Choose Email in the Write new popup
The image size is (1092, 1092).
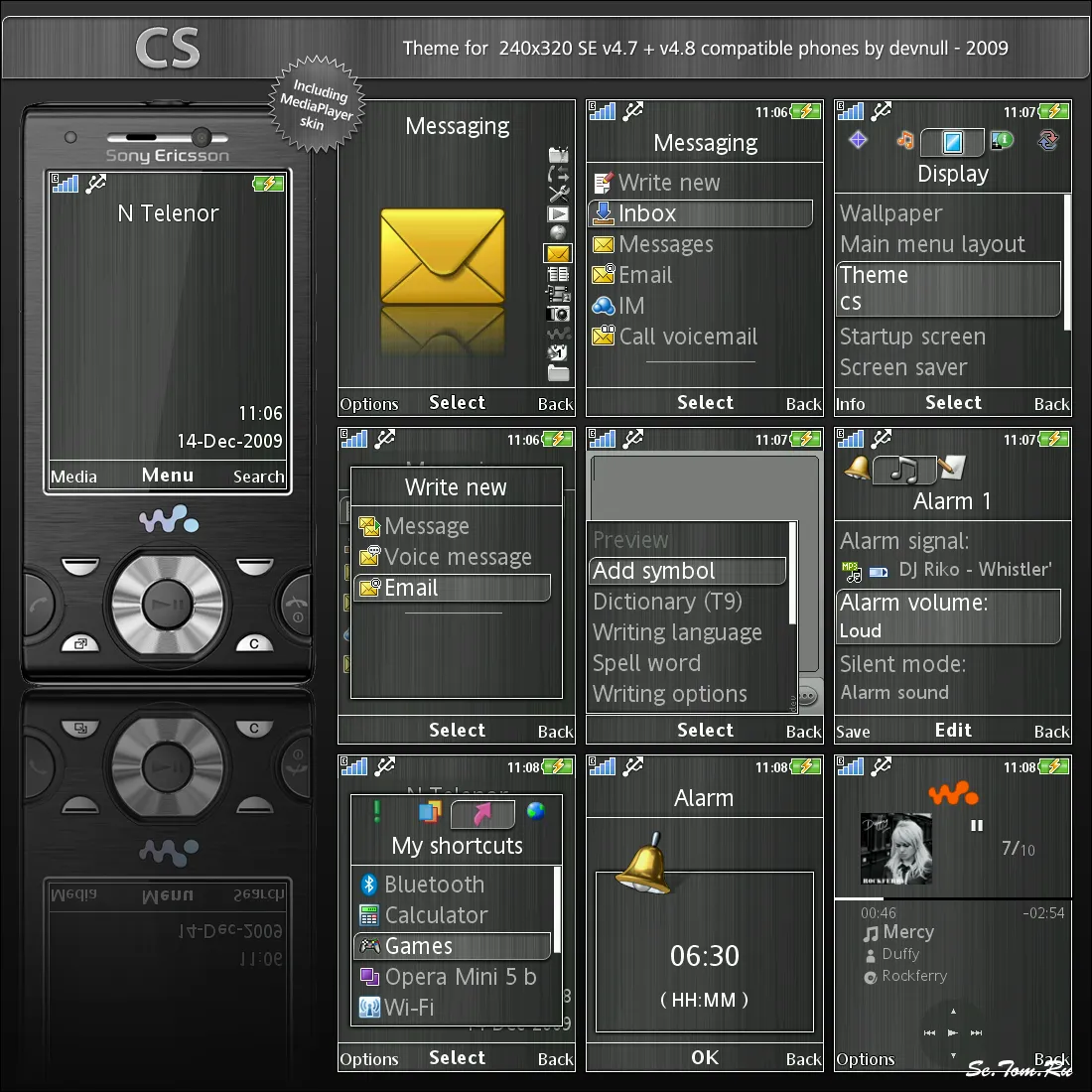coord(453,588)
